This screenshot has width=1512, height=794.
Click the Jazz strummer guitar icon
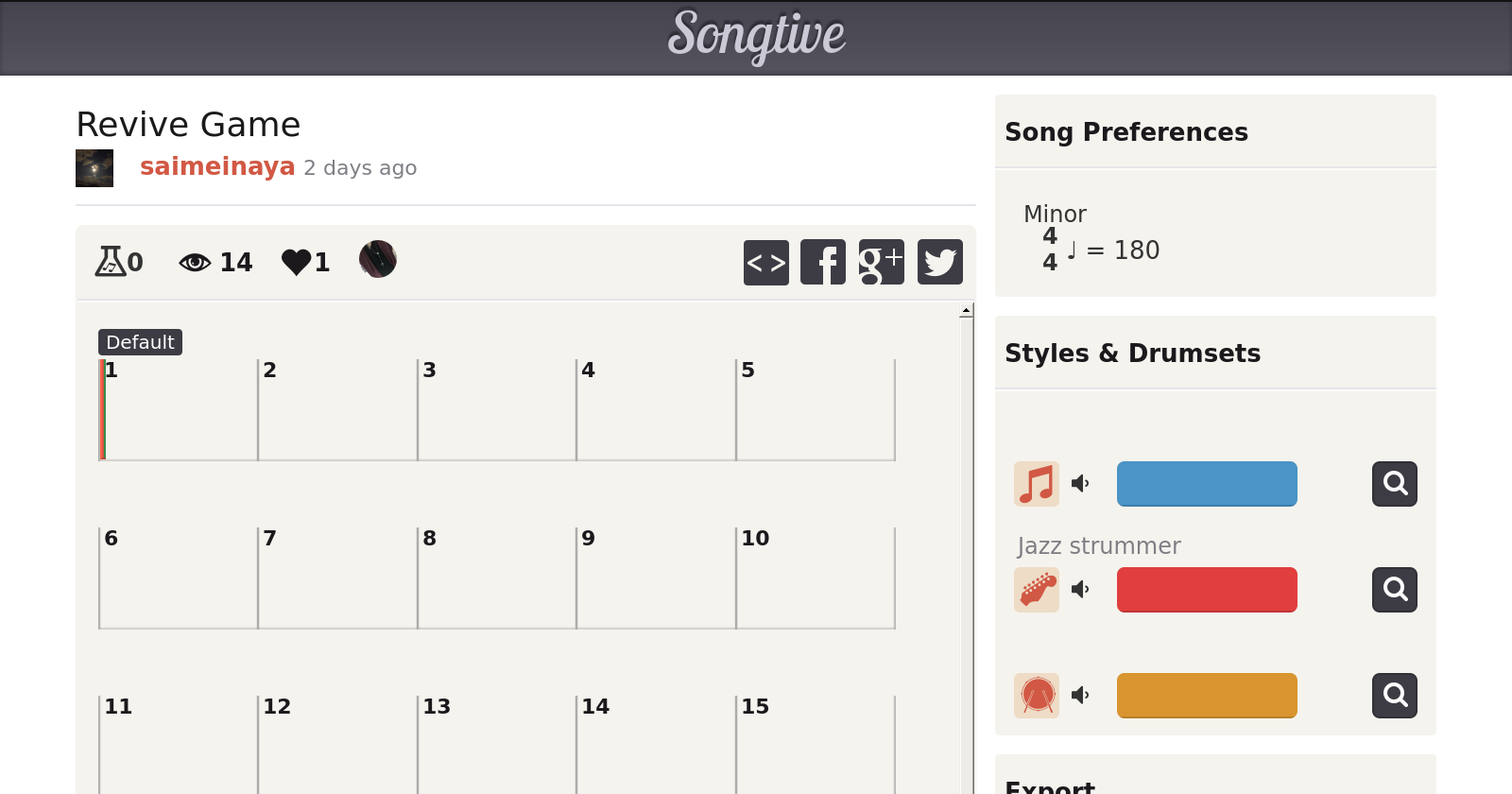[x=1037, y=590]
